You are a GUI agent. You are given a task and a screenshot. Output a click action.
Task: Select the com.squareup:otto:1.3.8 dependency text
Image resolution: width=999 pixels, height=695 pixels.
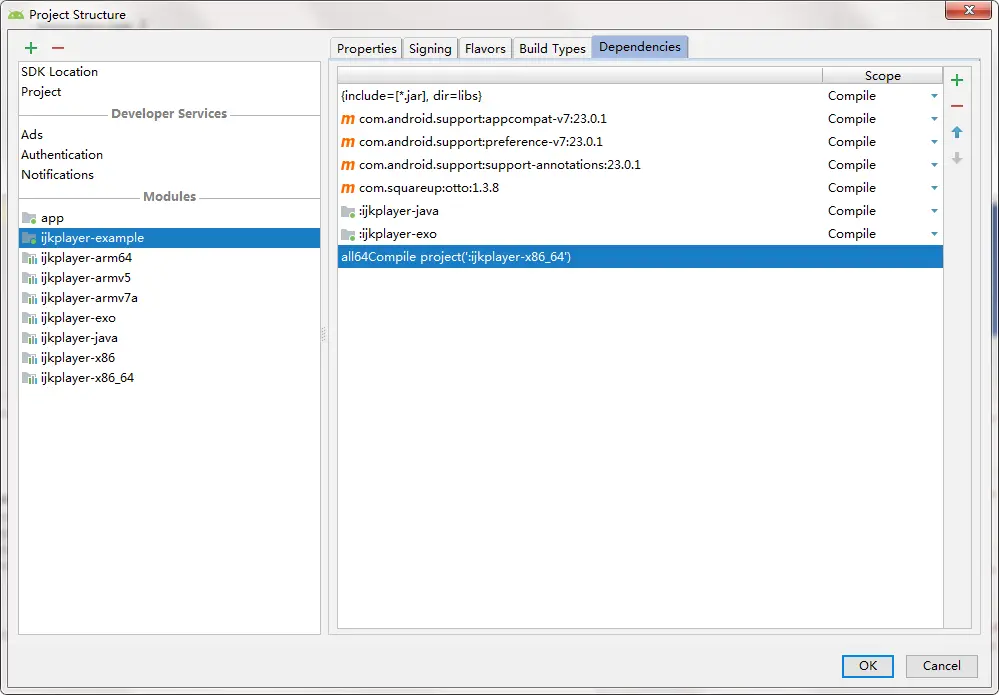tap(429, 188)
